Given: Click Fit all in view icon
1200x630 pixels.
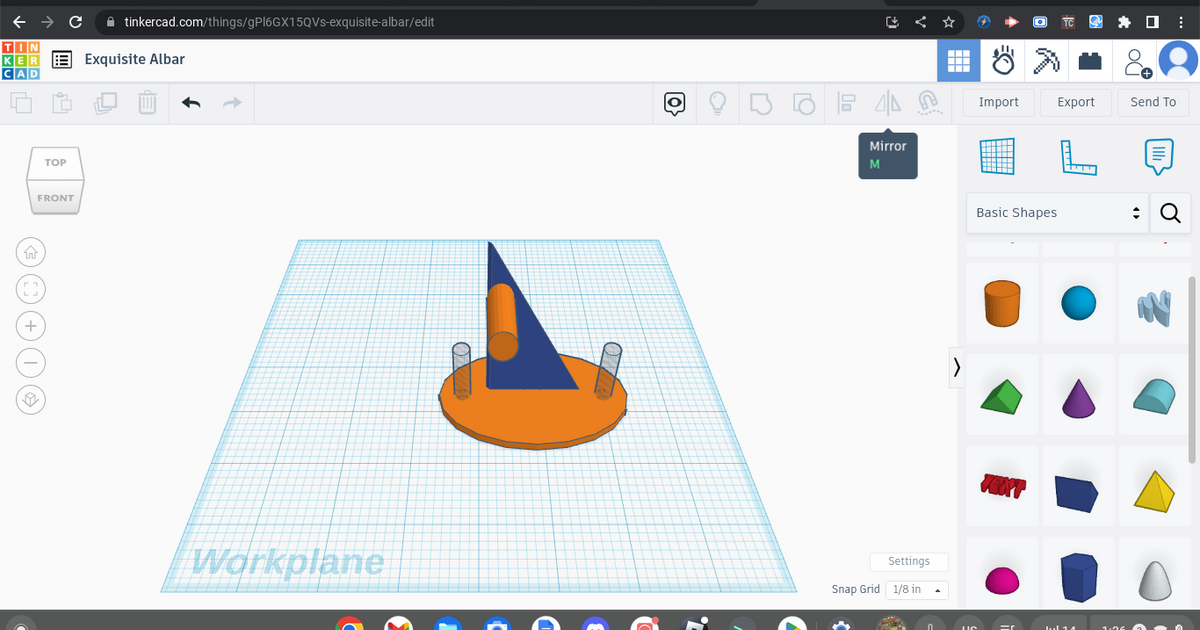Looking at the screenshot, I should pos(31,289).
